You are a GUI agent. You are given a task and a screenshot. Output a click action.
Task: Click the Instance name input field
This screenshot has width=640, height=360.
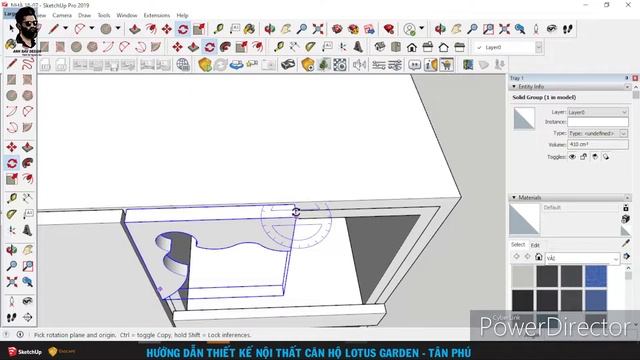pyautogui.click(x=598, y=122)
